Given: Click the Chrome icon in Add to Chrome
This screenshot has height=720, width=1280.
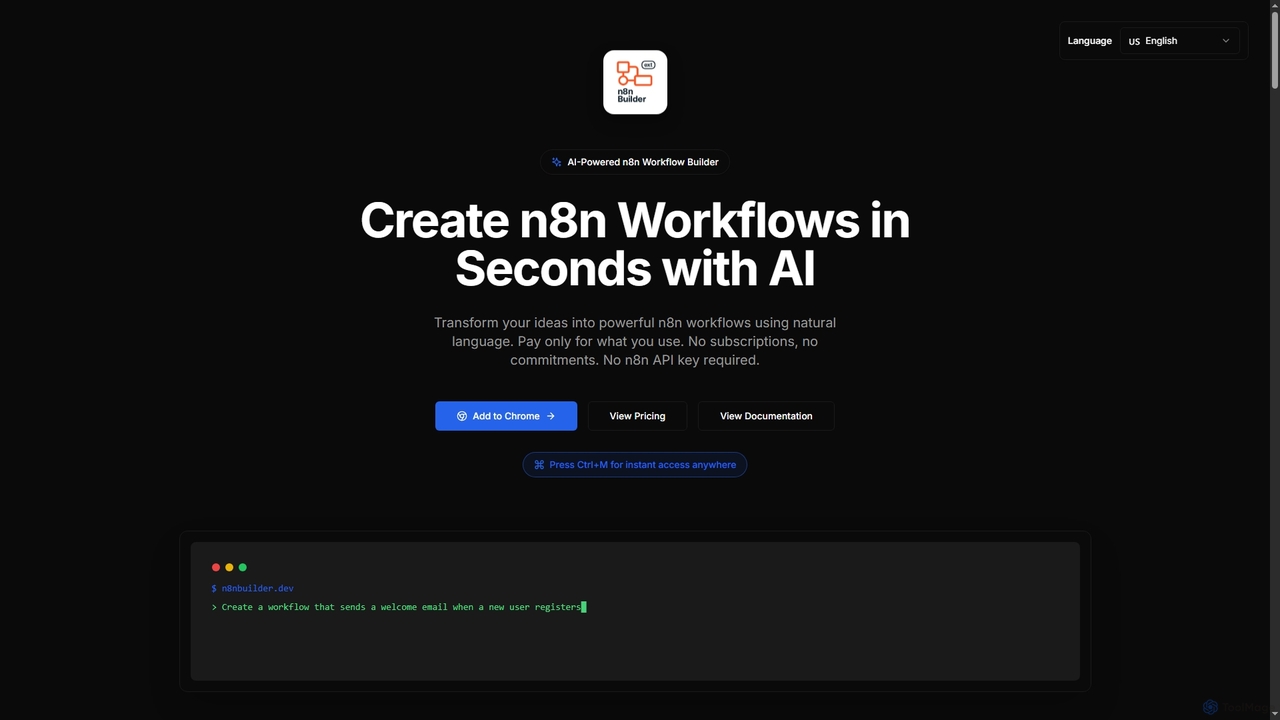Looking at the screenshot, I should [x=462, y=416].
